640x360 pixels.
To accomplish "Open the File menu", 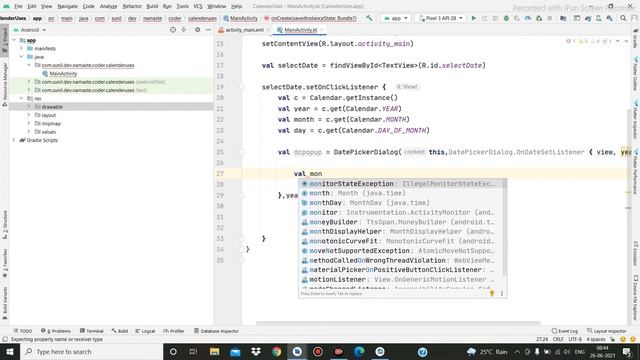I will 18,6.
